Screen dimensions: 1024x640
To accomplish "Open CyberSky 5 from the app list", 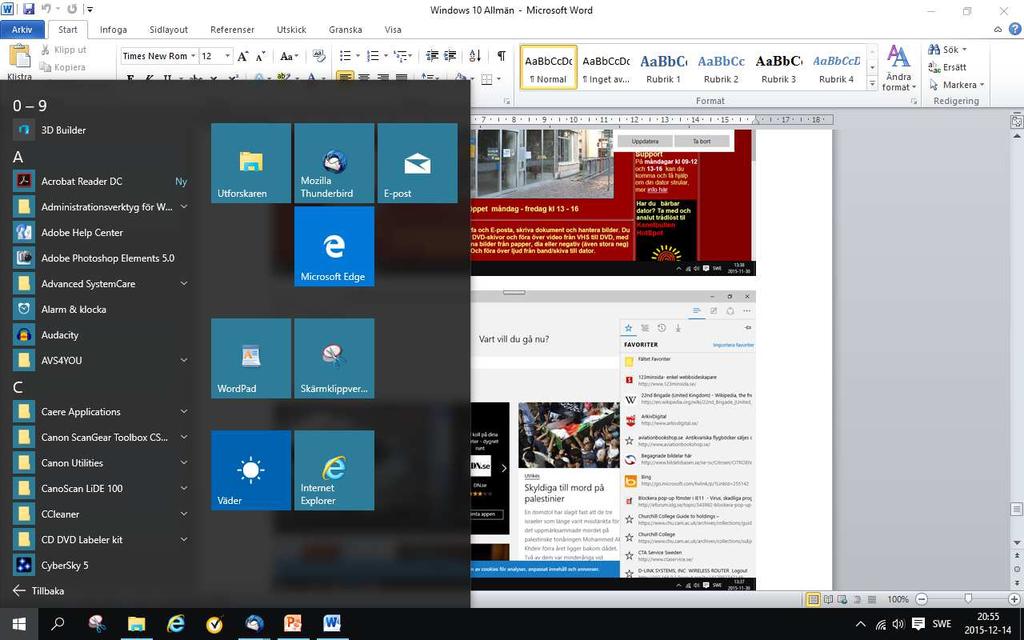I will pos(101,565).
